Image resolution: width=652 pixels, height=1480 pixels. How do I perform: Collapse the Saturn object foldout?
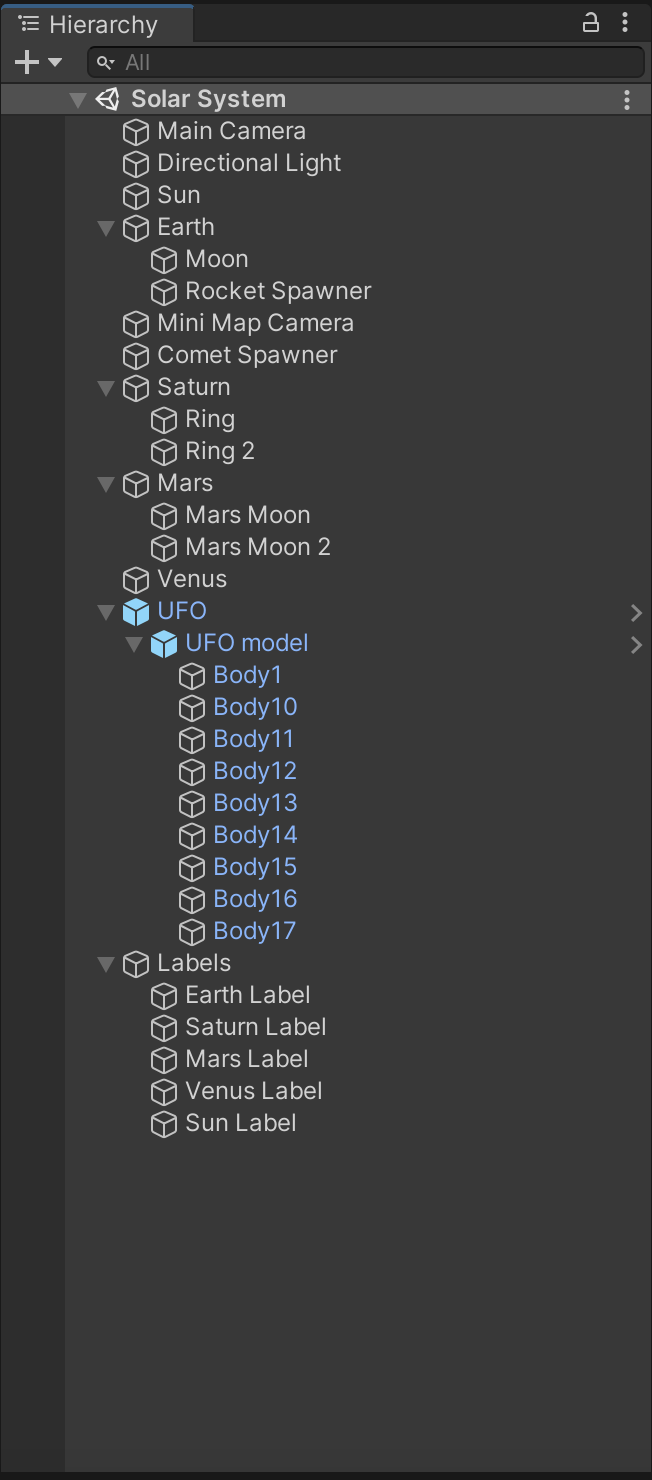coord(106,388)
